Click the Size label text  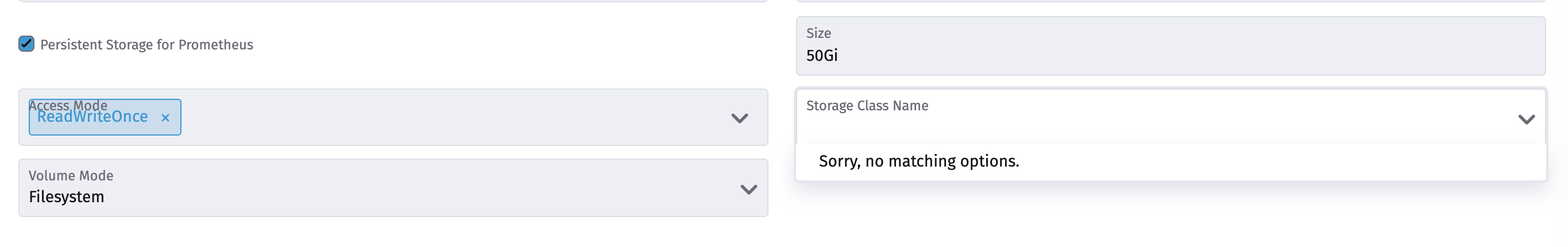coord(818,33)
